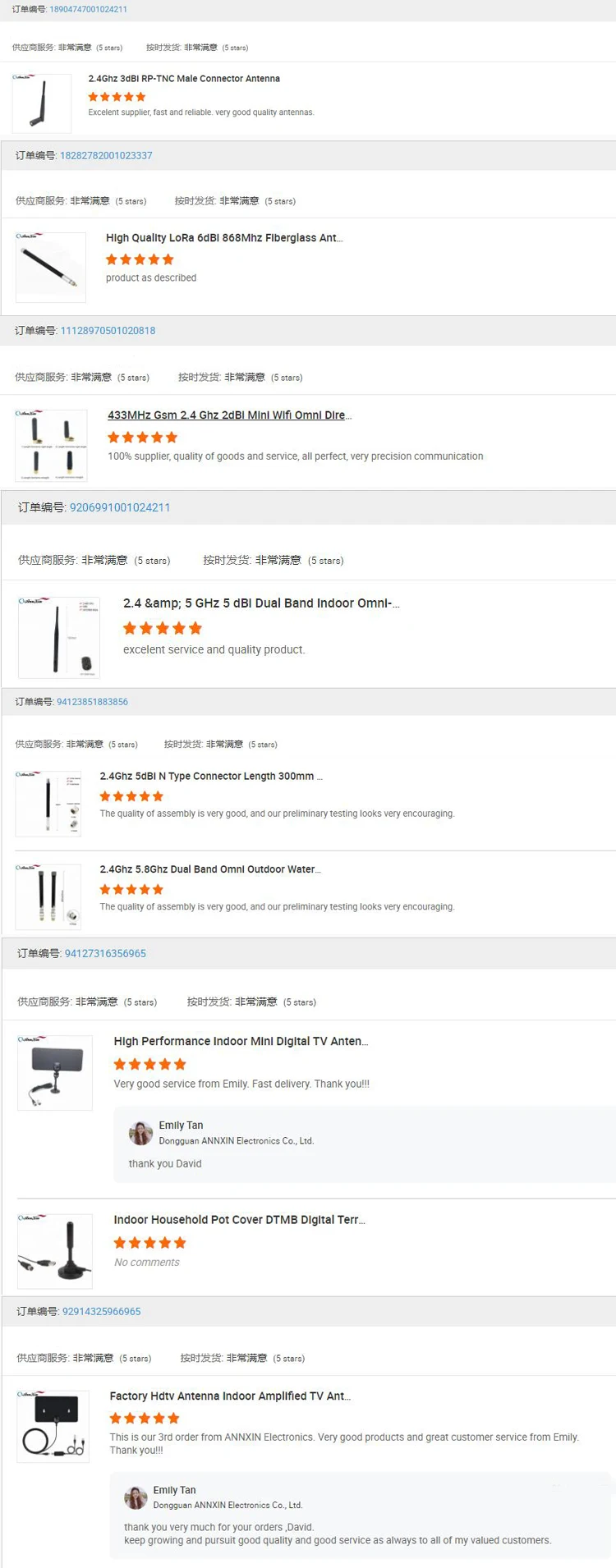The width and height of the screenshot is (616, 1568).
Task: Open order number 18904747001024211 link
Action: click(88, 10)
